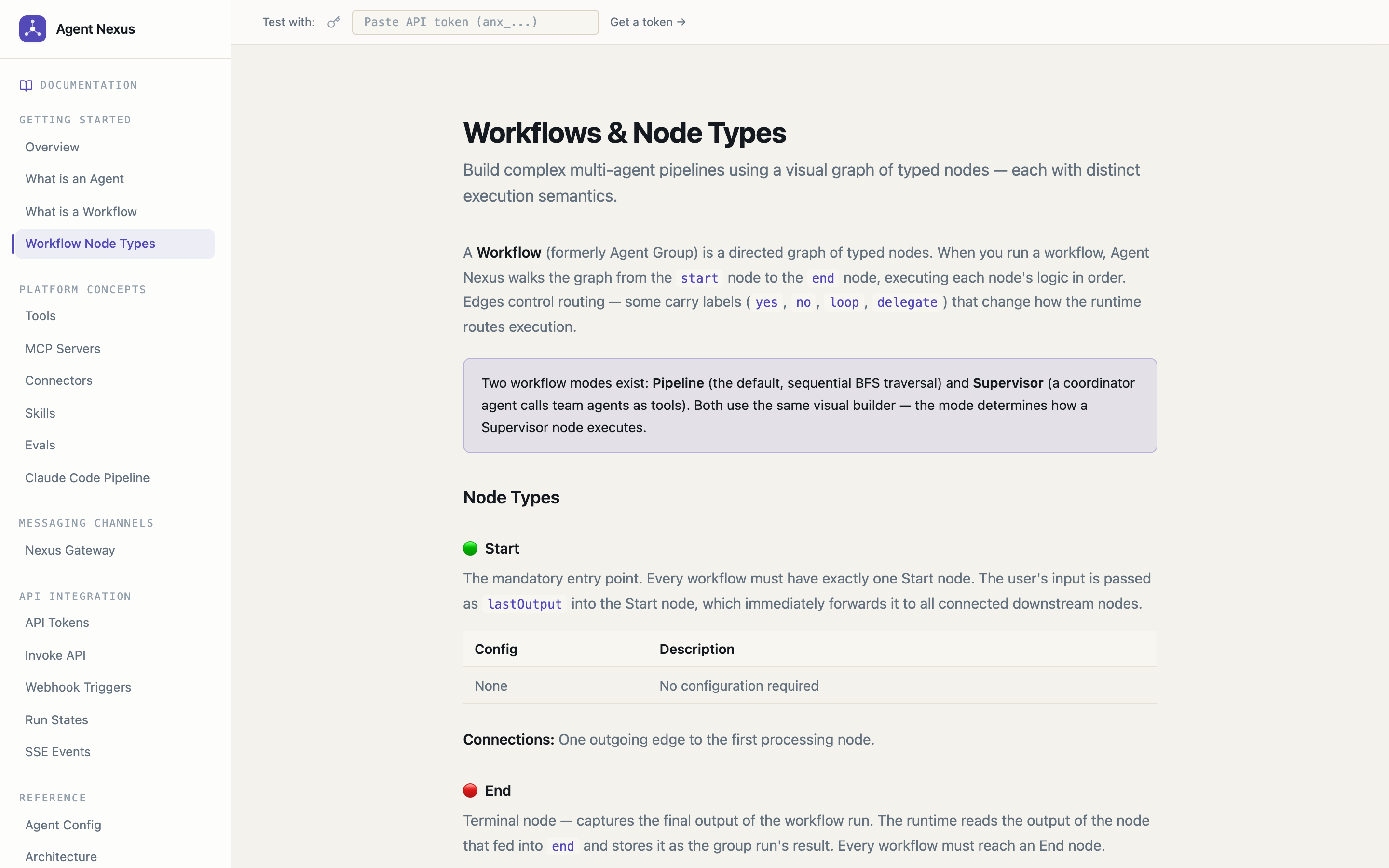This screenshot has height=868, width=1389.
Task: Click the key icon beside Test with
Action: [333, 22]
